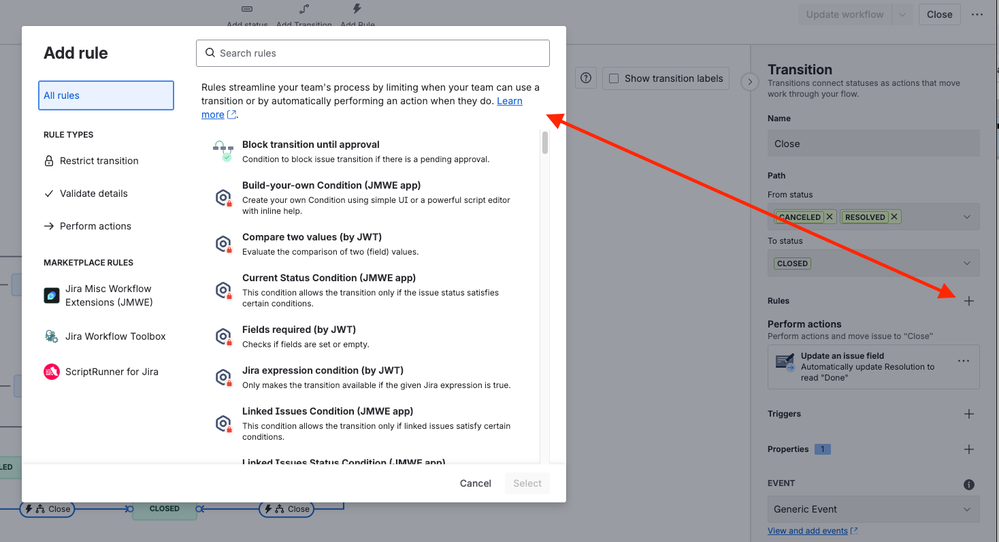Open View and add events link
The height and width of the screenshot is (542, 999).
click(x=812, y=531)
